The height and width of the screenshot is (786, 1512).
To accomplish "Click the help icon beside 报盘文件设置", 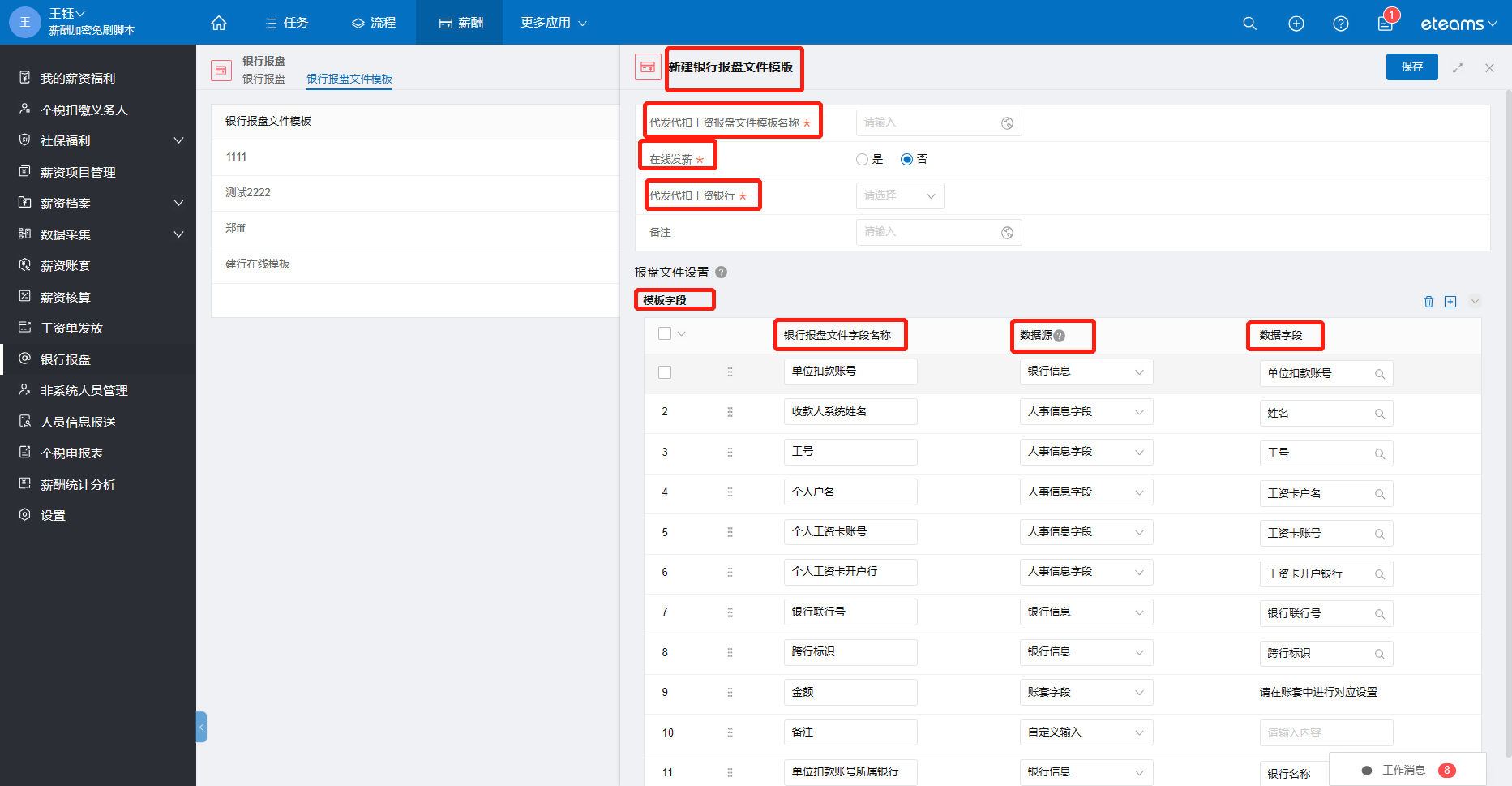I will click(721, 273).
